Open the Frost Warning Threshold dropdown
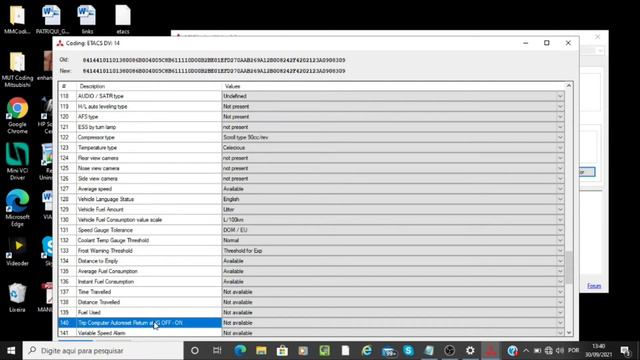The height and width of the screenshot is (360, 640). tap(560, 251)
